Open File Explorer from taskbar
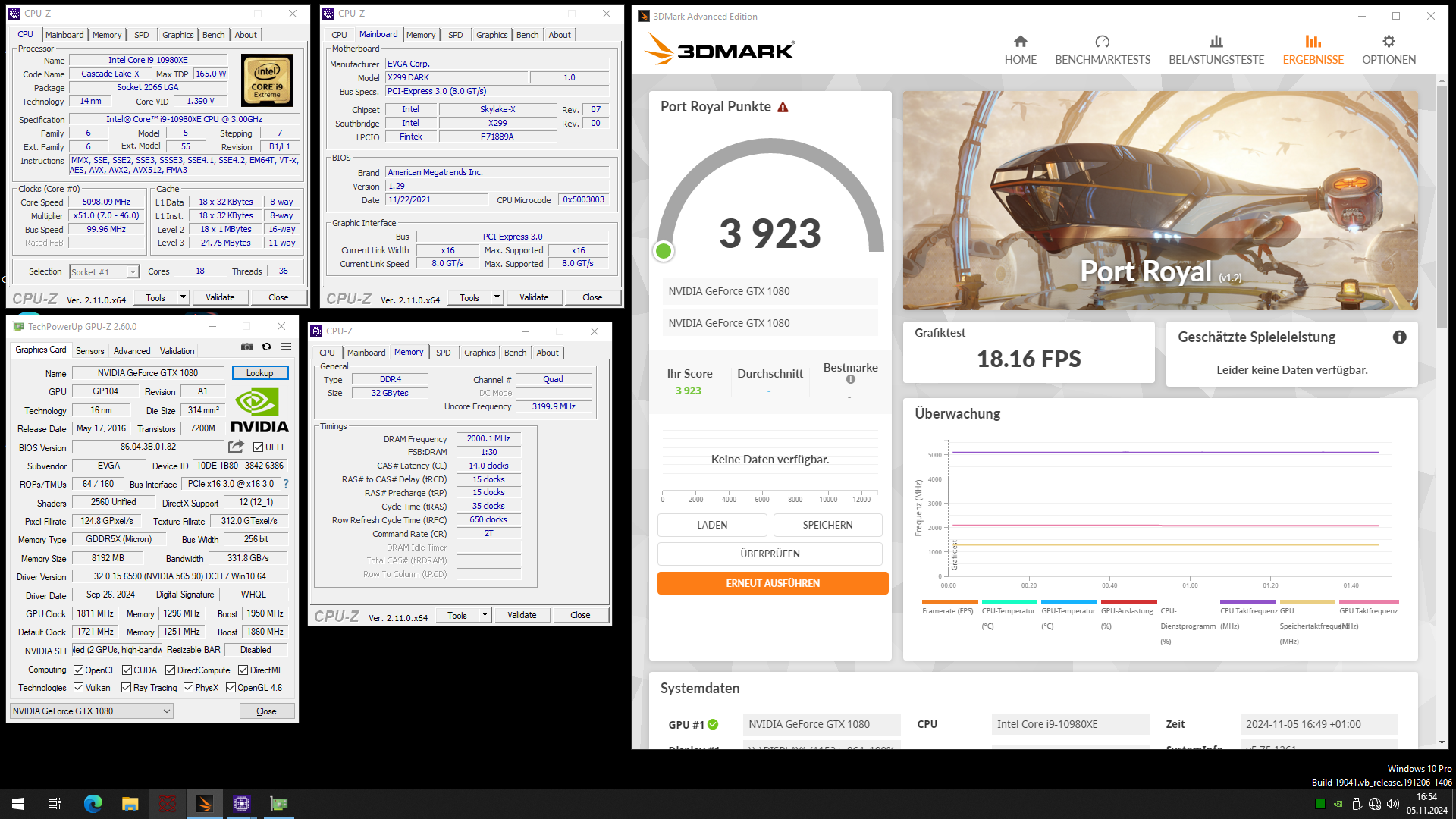 click(x=130, y=804)
